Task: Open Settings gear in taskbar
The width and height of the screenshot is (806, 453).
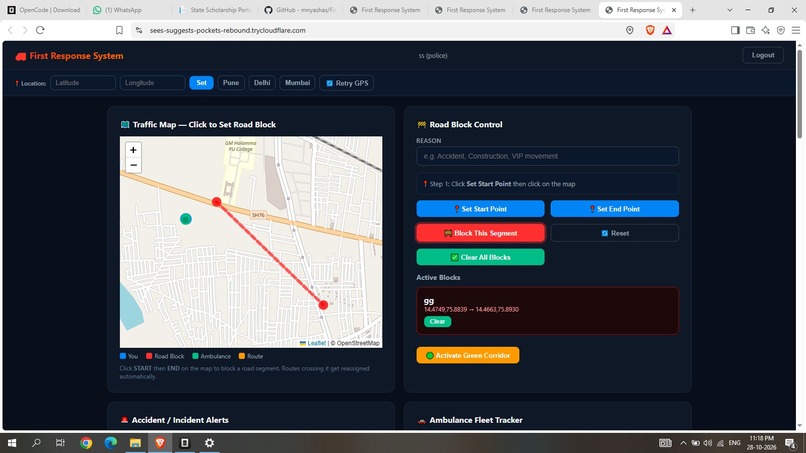Action: coord(209,443)
